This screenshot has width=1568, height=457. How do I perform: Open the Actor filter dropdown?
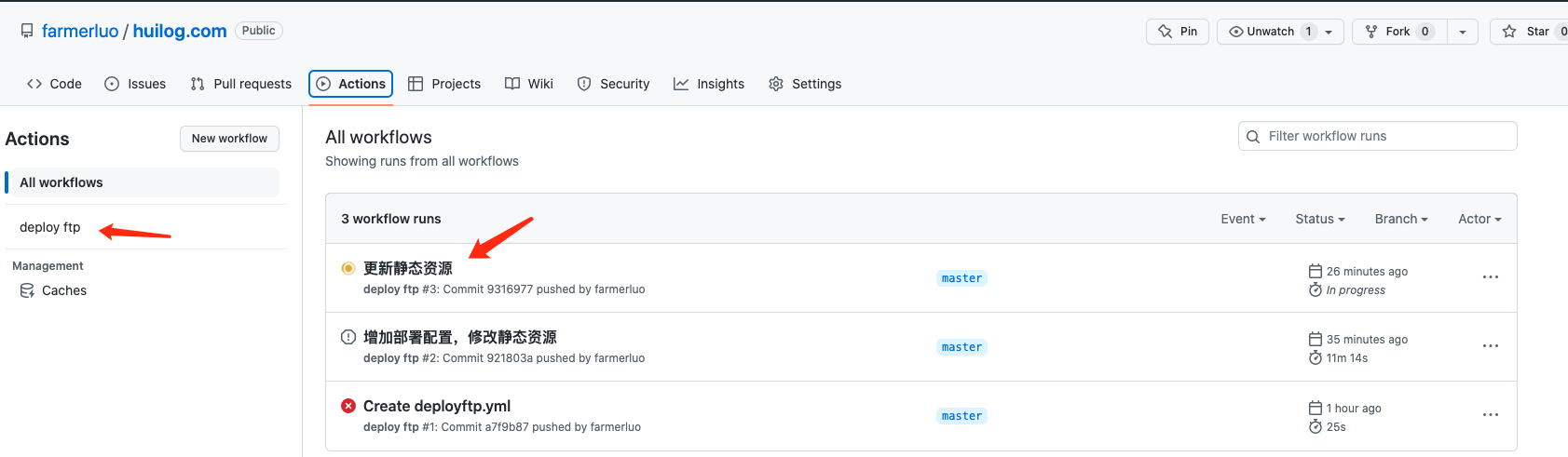(x=1479, y=219)
